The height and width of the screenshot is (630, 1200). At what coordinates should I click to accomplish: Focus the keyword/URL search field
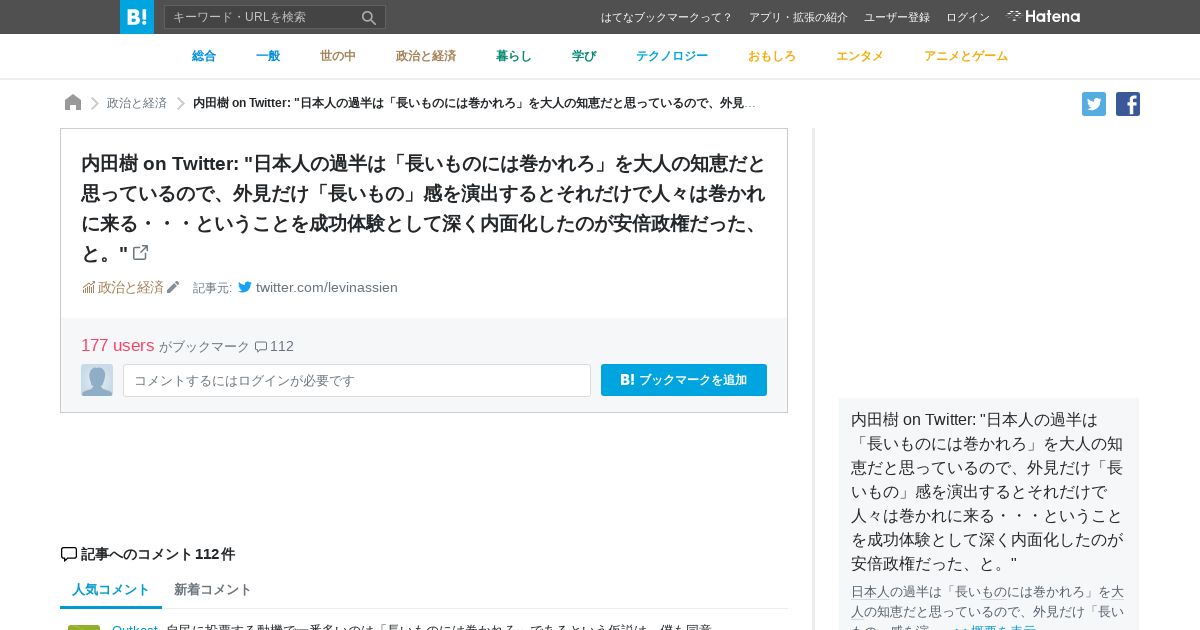pyautogui.click(x=261, y=17)
